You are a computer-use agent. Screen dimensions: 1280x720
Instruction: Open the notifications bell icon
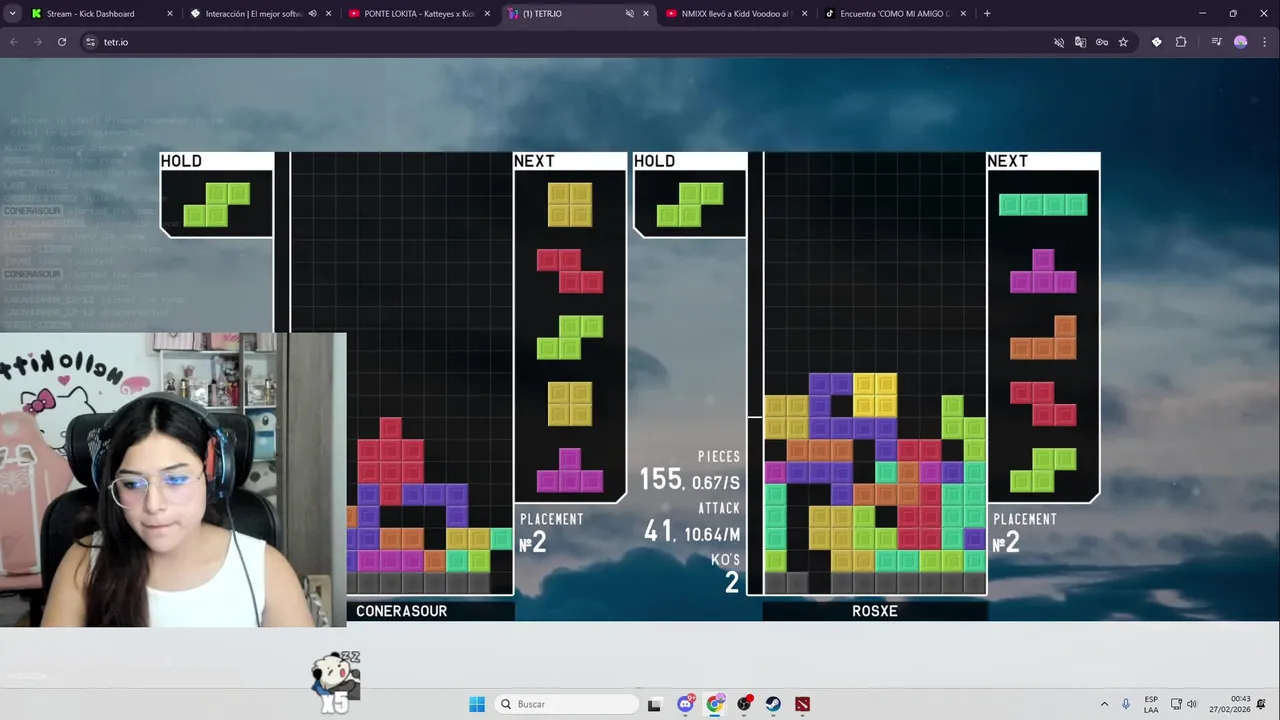tap(1263, 704)
